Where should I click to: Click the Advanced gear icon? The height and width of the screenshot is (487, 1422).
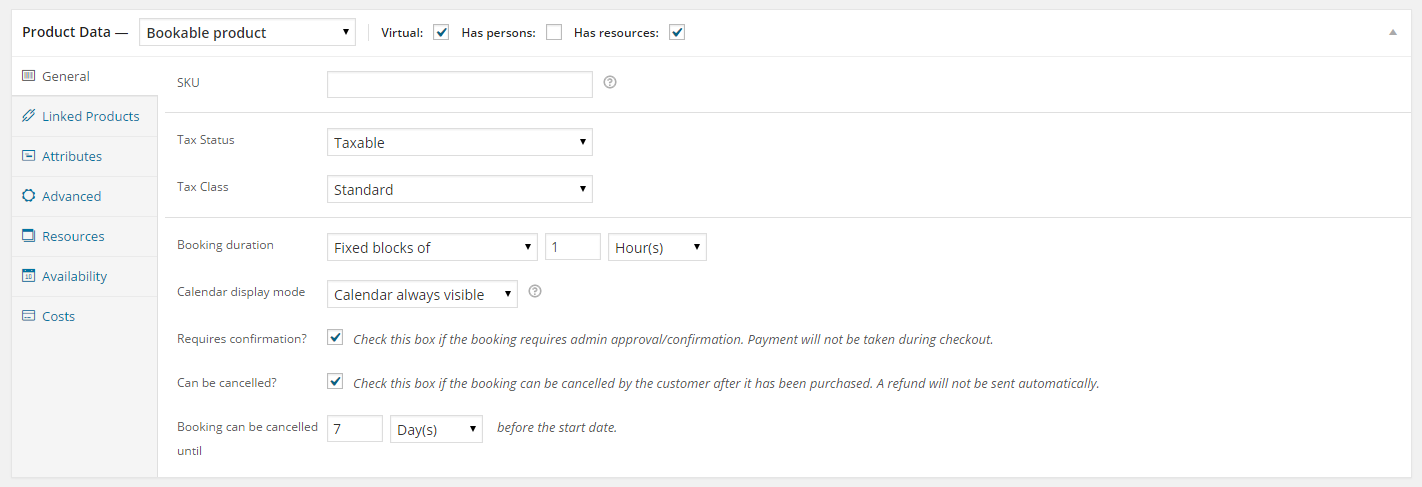pyautogui.click(x=28, y=196)
